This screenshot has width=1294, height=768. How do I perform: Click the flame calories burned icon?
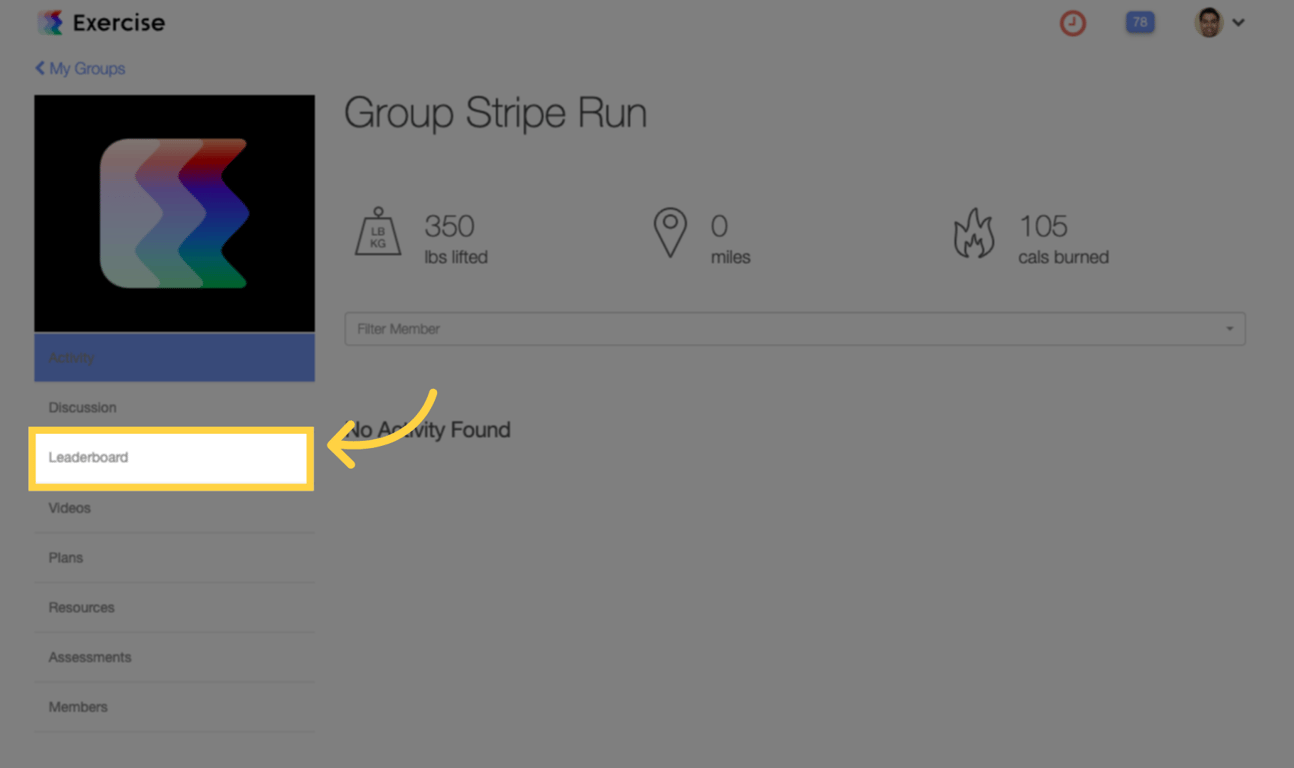[x=974, y=234]
